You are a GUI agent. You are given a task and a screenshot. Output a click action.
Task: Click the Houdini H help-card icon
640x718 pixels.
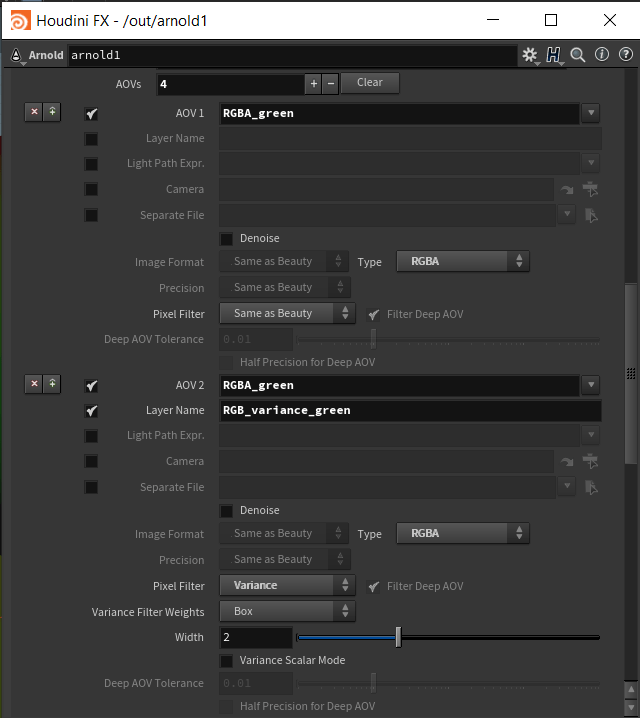coord(554,55)
